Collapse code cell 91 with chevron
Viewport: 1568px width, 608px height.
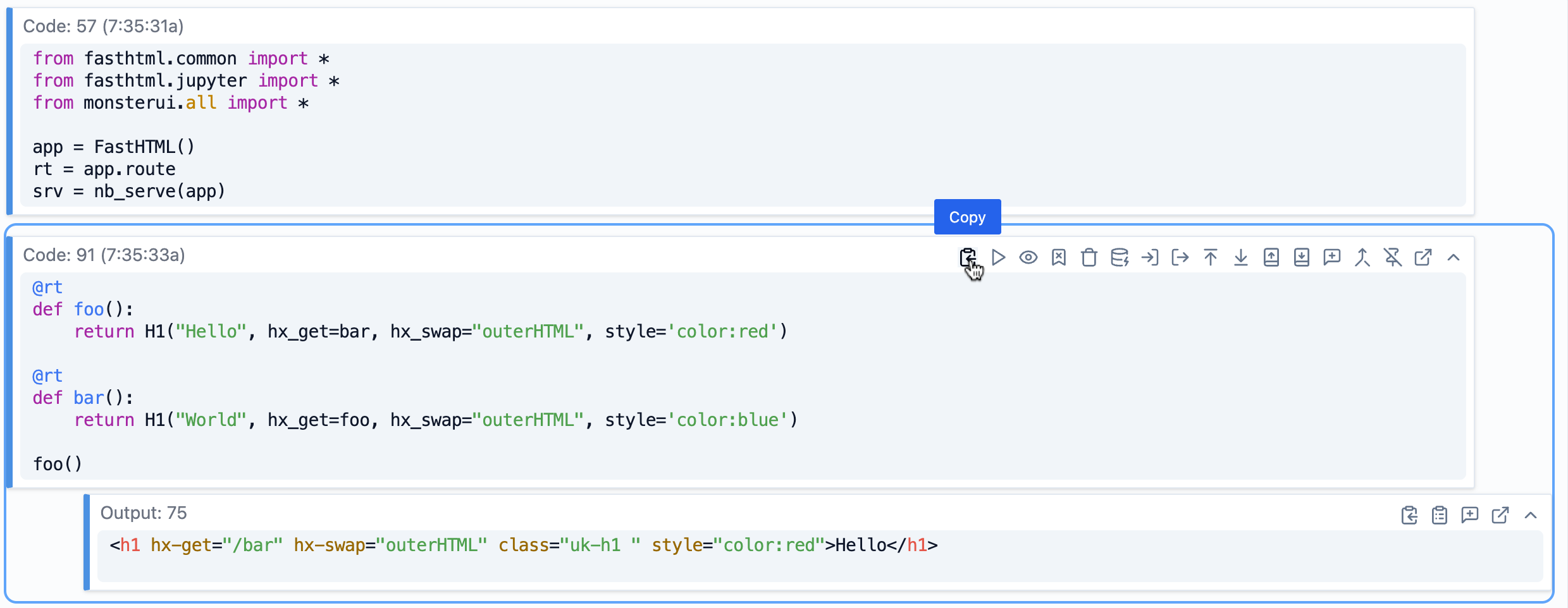coord(1453,257)
